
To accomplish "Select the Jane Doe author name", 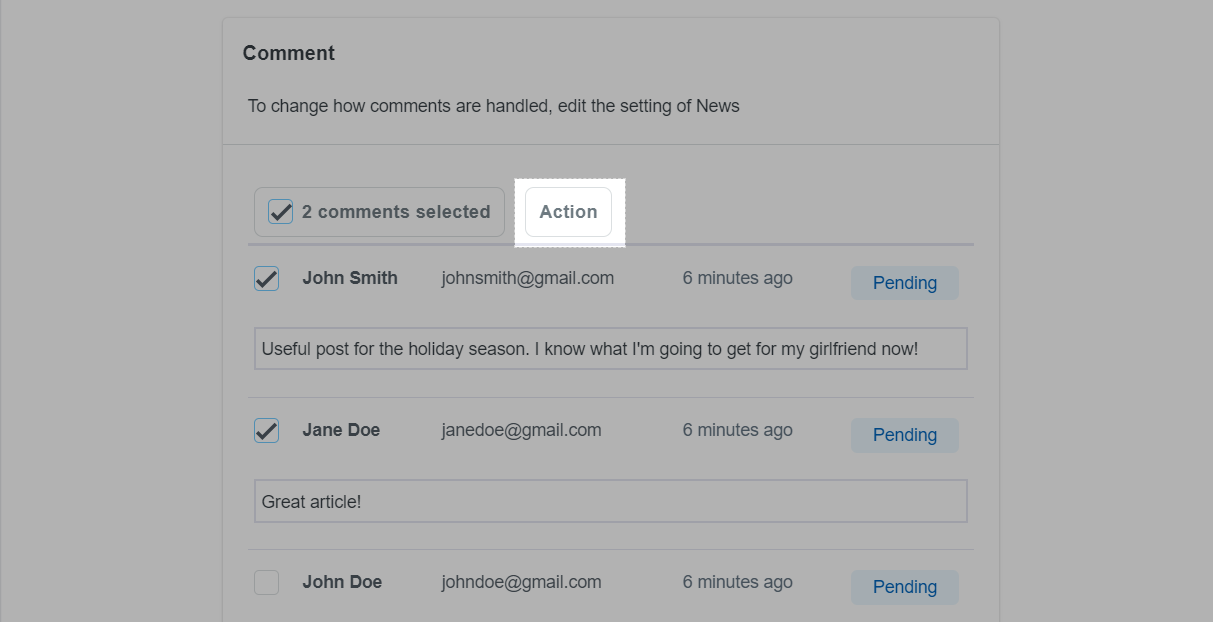I will coord(341,430).
